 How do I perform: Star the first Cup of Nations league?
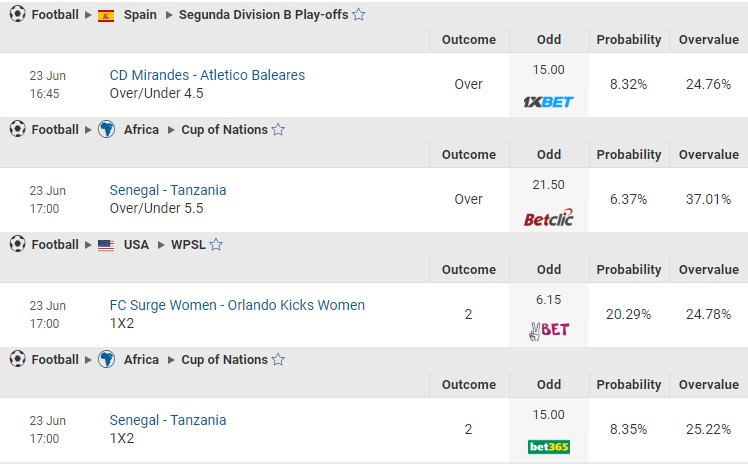click(279, 130)
